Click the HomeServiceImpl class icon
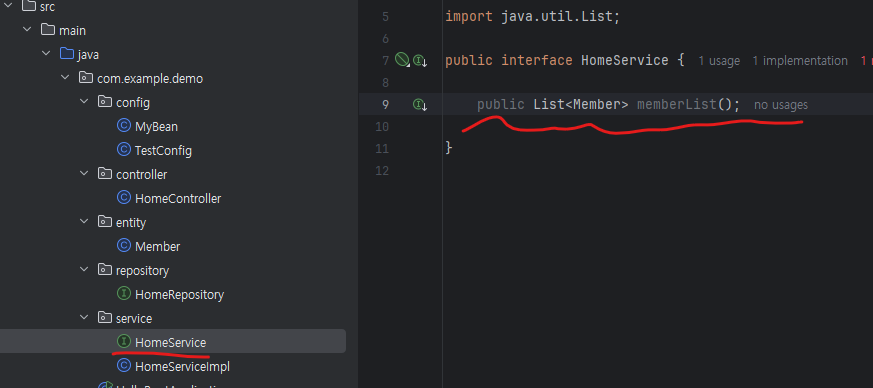 point(124,366)
